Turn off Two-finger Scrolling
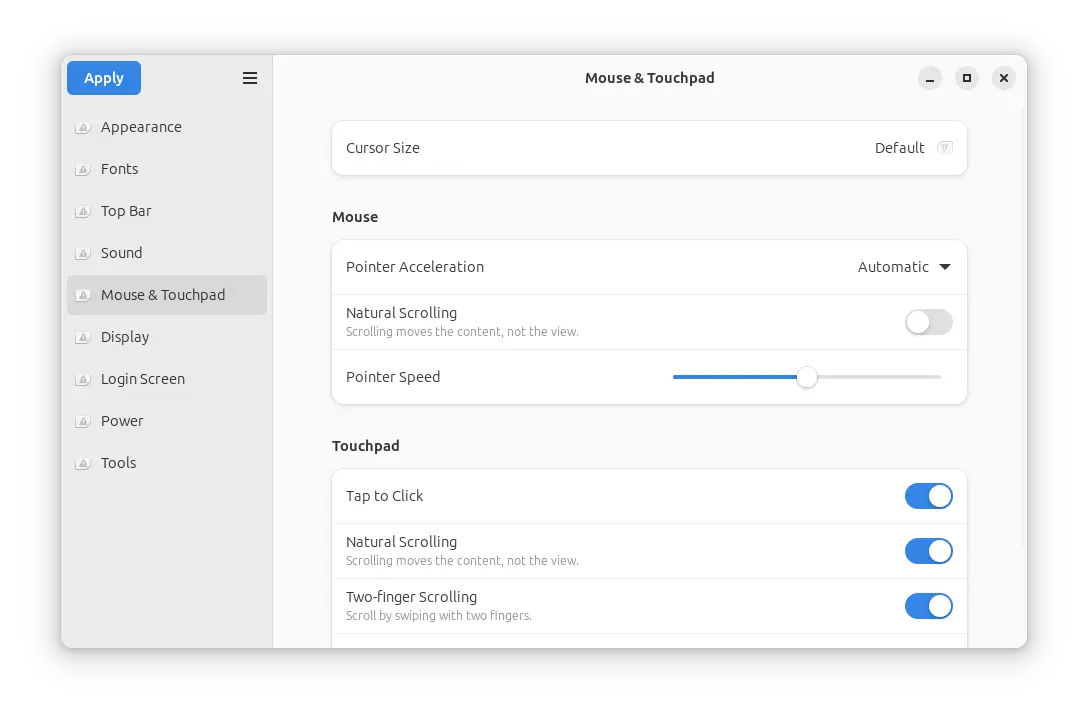This screenshot has height=715, width=1088. click(928, 606)
